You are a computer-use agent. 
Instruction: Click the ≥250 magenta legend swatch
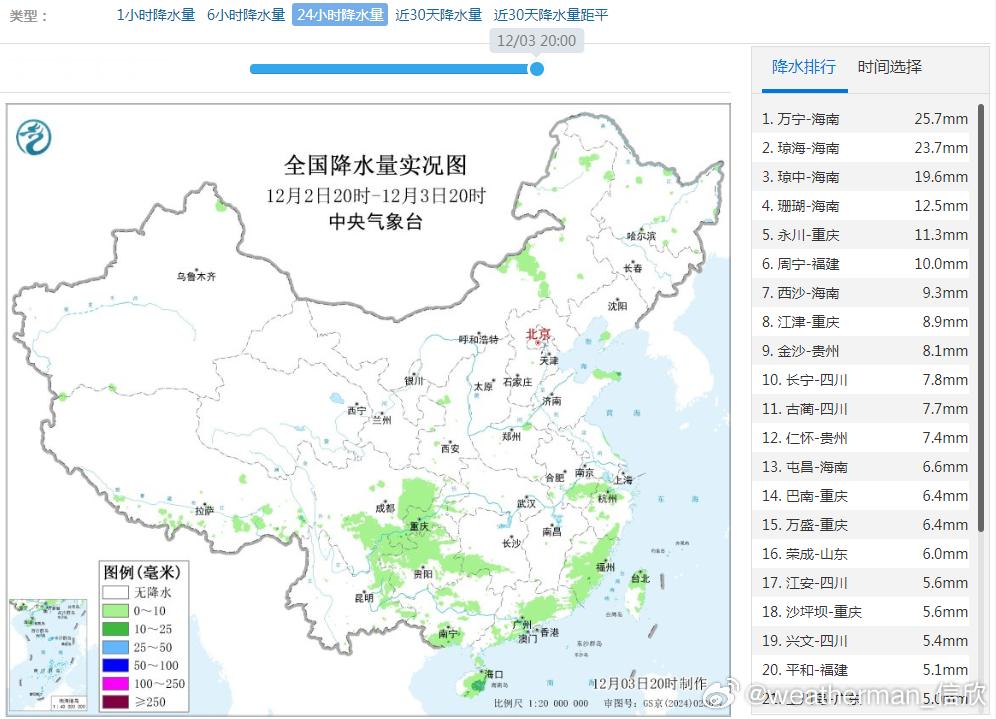[116, 701]
